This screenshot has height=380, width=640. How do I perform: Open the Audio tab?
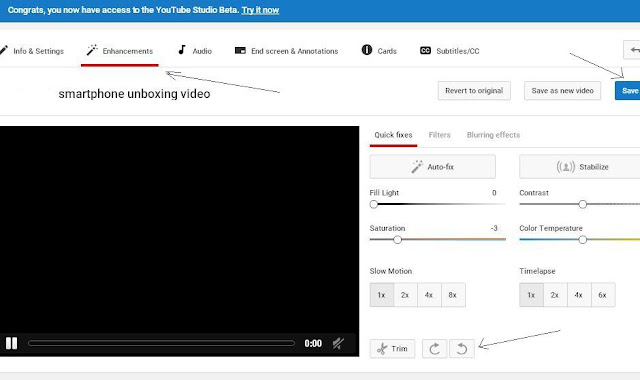(195, 51)
